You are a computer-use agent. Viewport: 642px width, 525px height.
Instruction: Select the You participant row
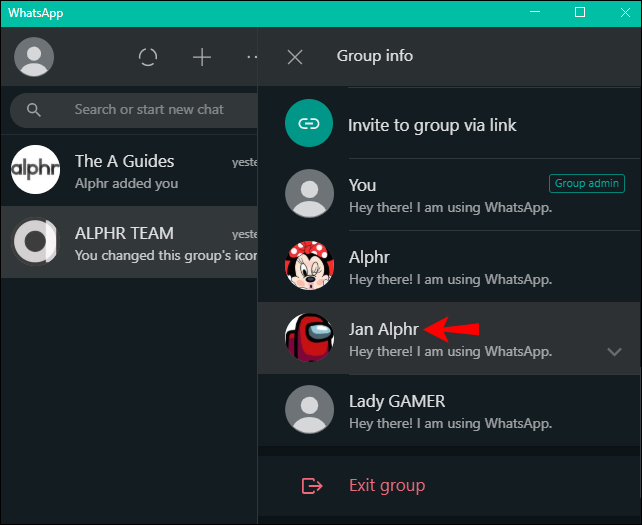click(x=449, y=195)
